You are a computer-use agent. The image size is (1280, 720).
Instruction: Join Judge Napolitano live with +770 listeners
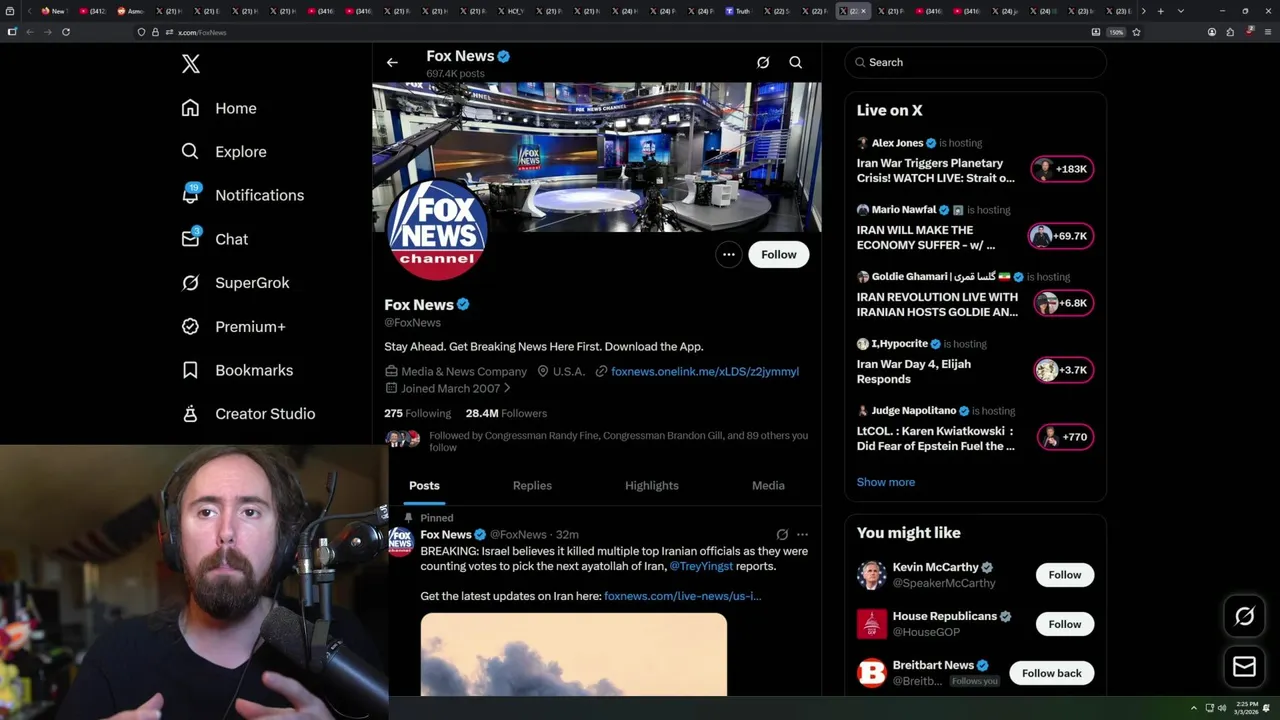click(x=1066, y=437)
